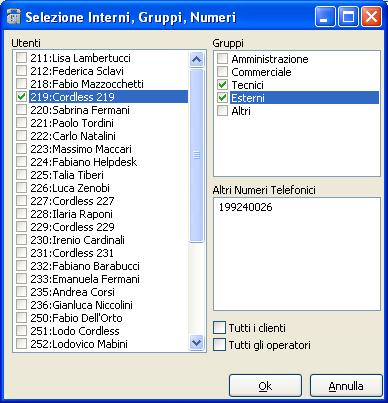Click the scroll down arrow in Utenti list
The height and width of the screenshot is (403, 388).
point(197,342)
